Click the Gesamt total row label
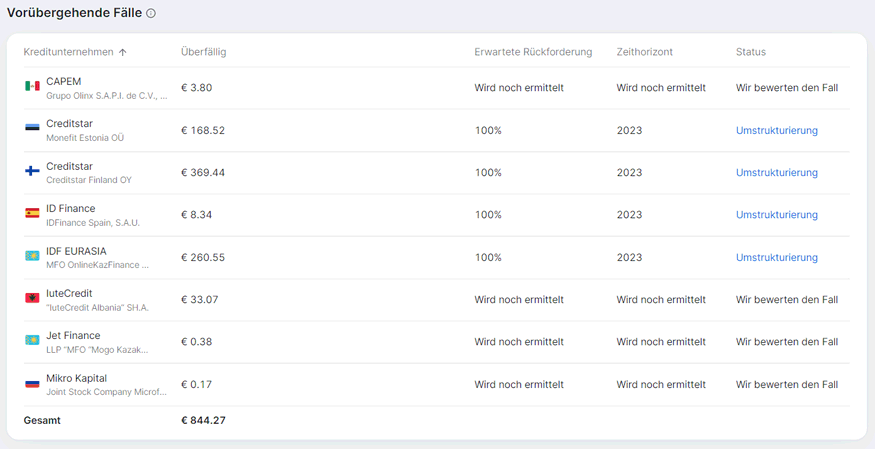This screenshot has height=449, width=875. (x=42, y=421)
